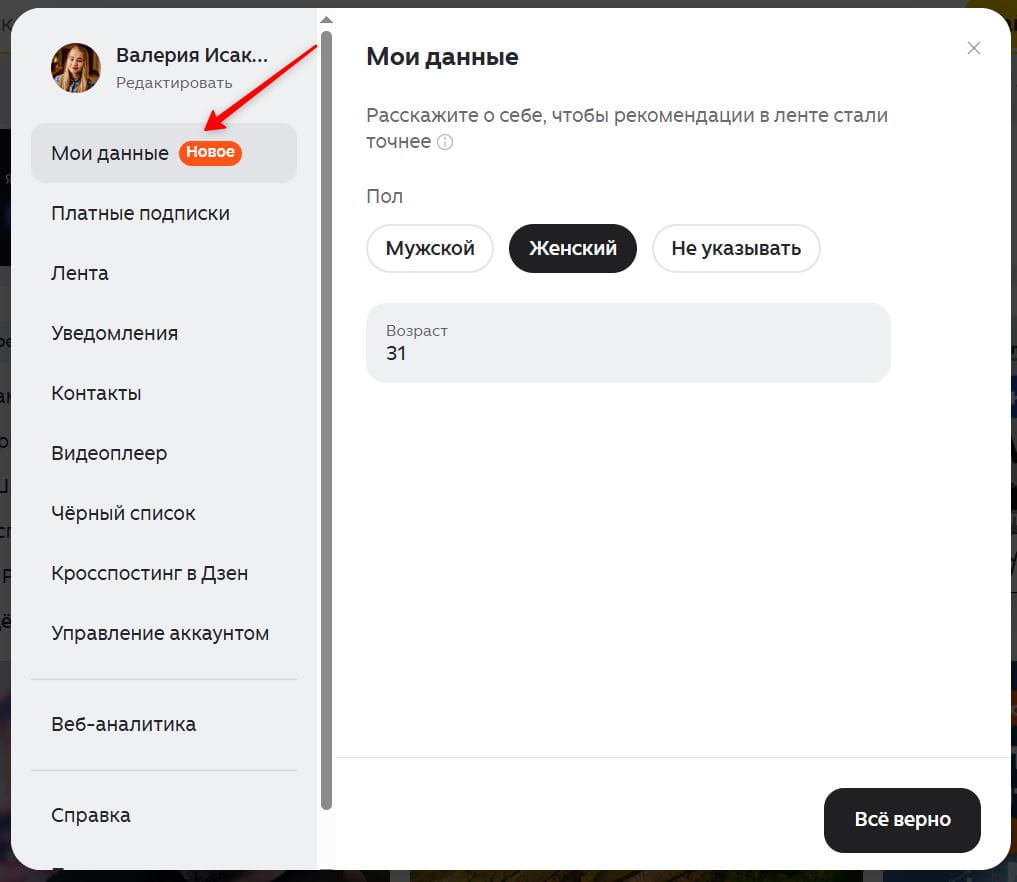Image resolution: width=1017 pixels, height=882 pixels.
Task: Open 'Уведомления' settings
Action: (x=163, y=333)
